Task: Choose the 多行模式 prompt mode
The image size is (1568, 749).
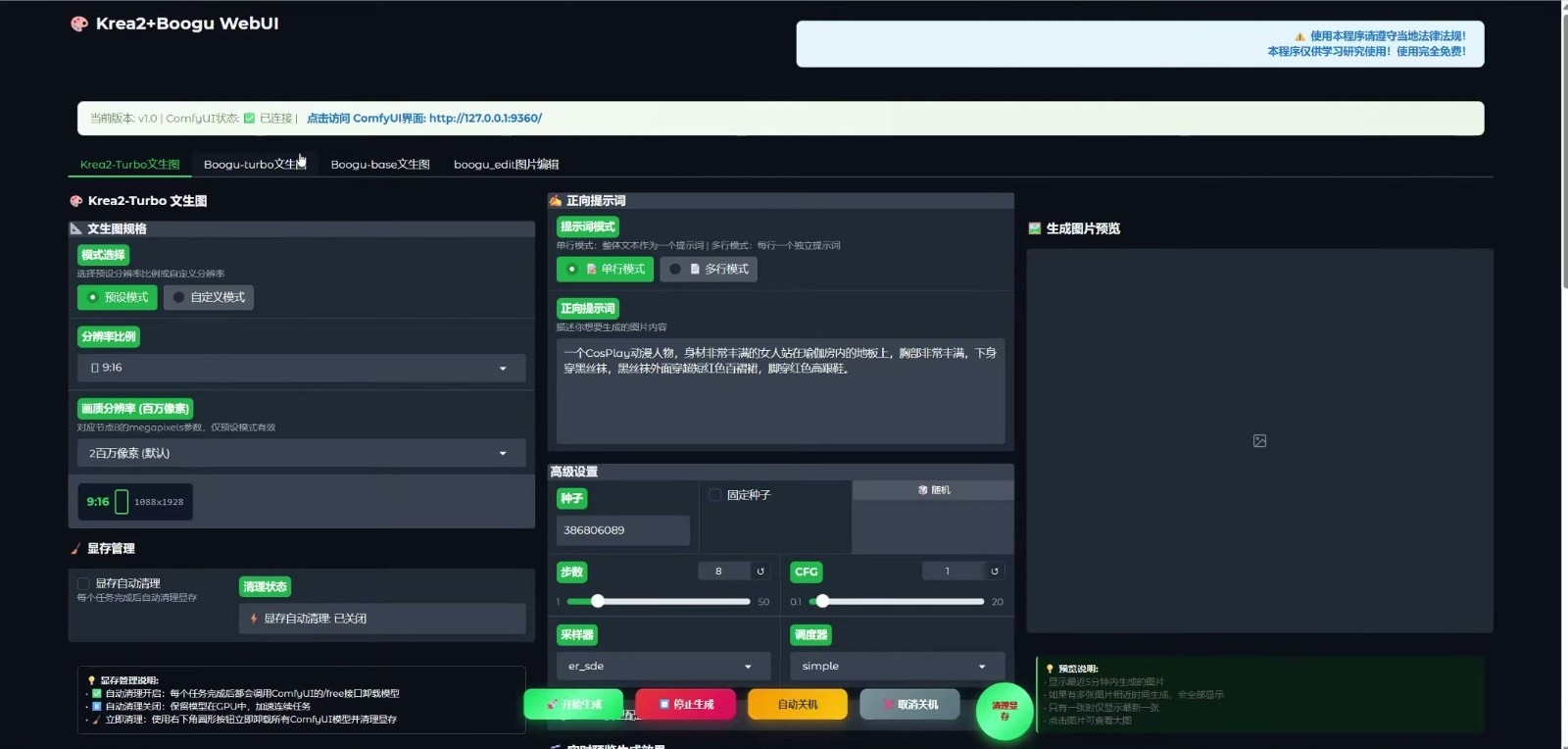Action: click(709, 269)
